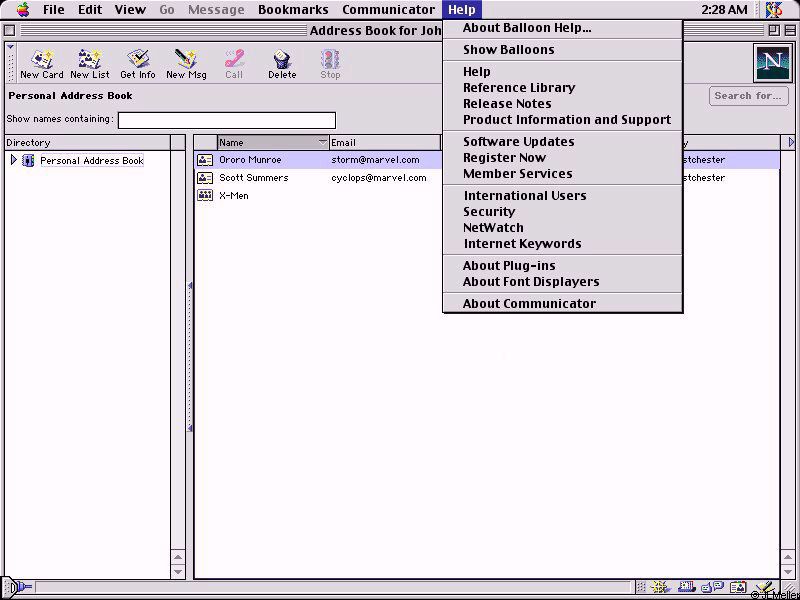The width and height of the screenshot is (800, 600).
Task: Open Navigator from the component bar
Action: click(x=660, y=587)
